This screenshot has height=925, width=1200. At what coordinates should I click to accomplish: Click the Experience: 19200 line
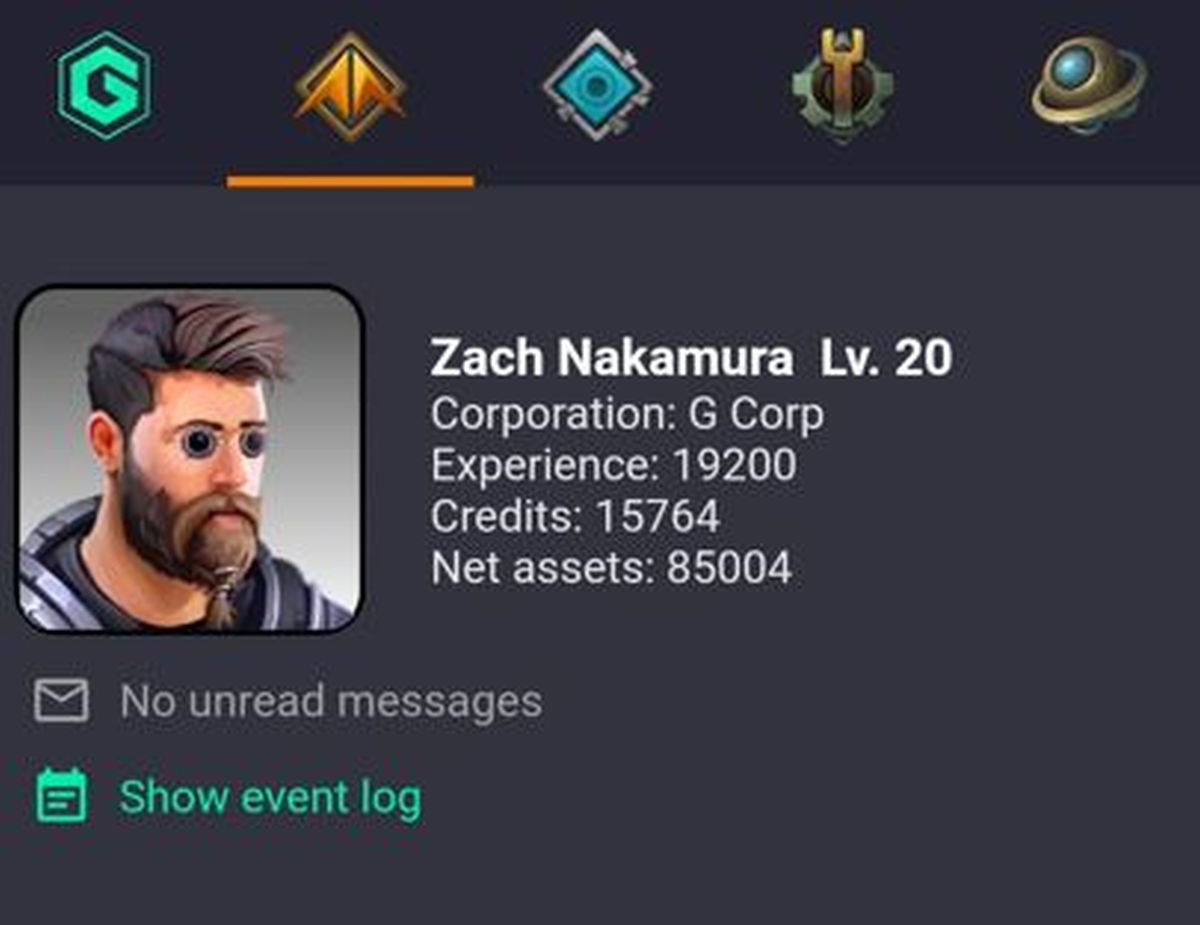point(614,465)
